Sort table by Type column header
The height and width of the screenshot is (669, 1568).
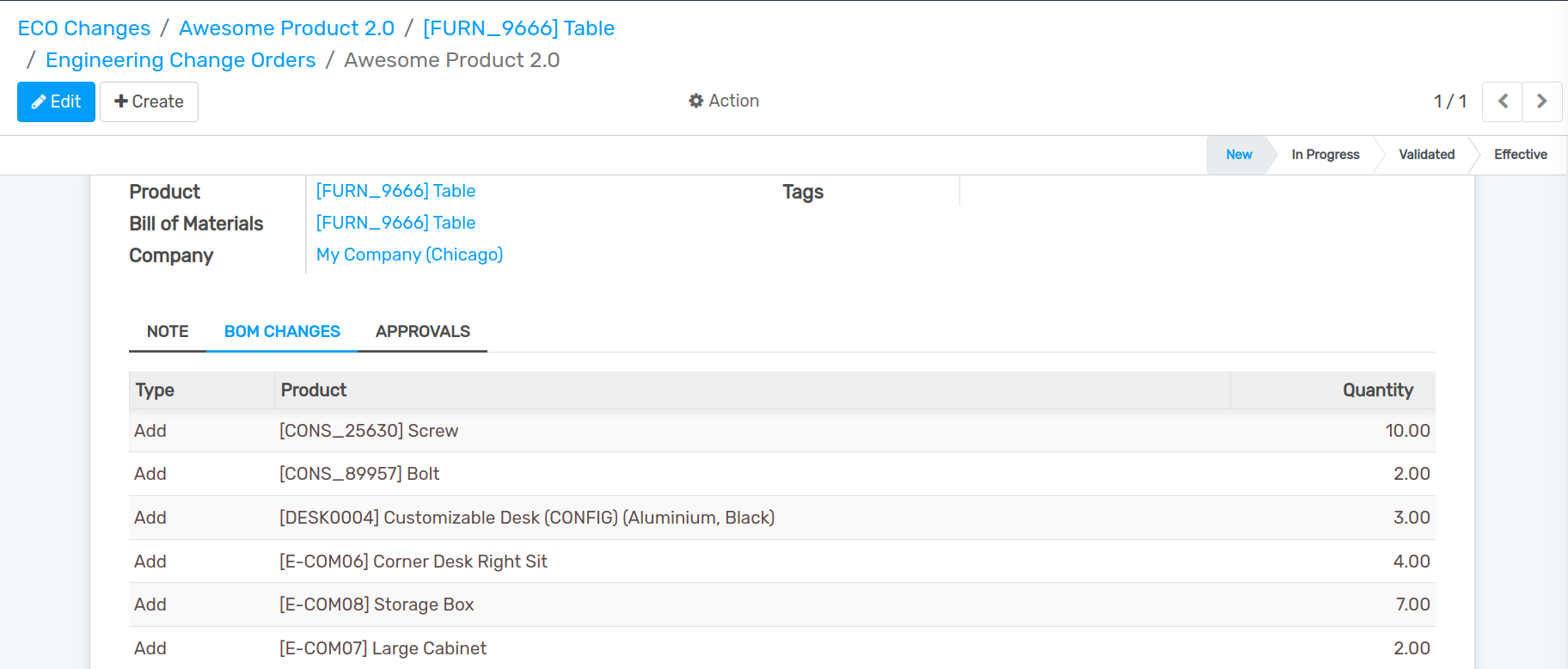coord(155,390)
